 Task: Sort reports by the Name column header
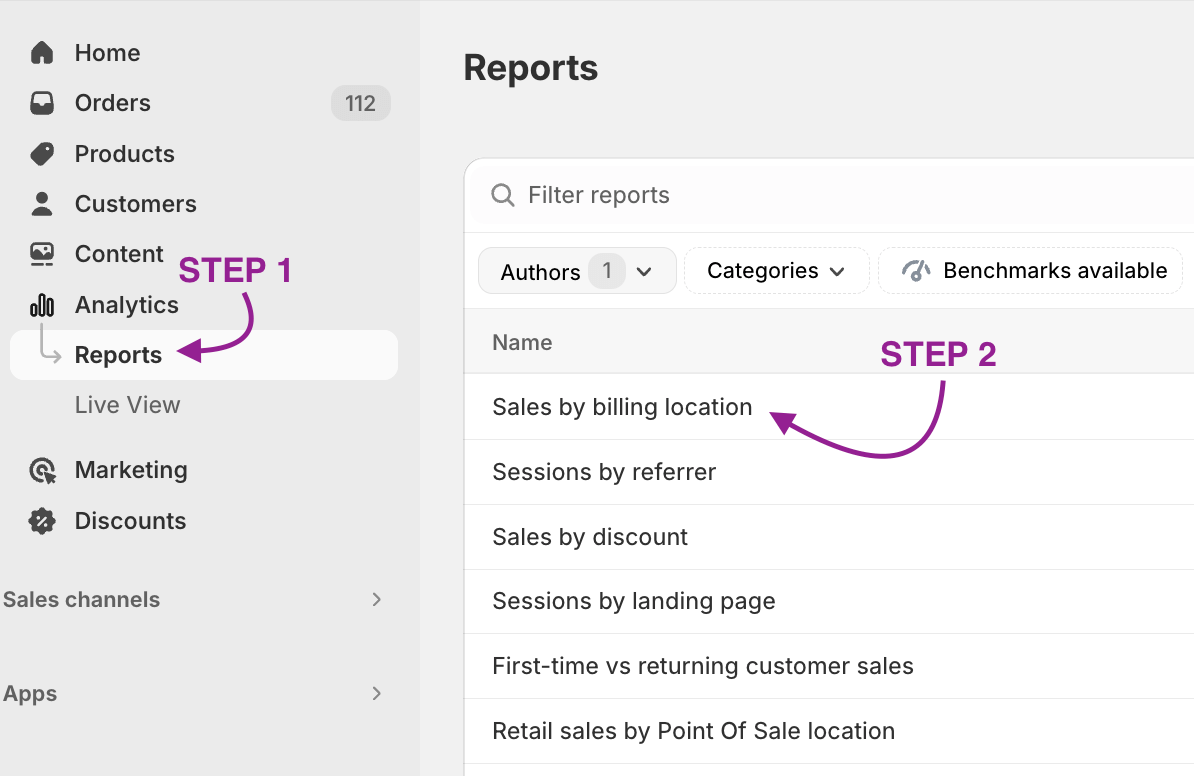point(521,342)
